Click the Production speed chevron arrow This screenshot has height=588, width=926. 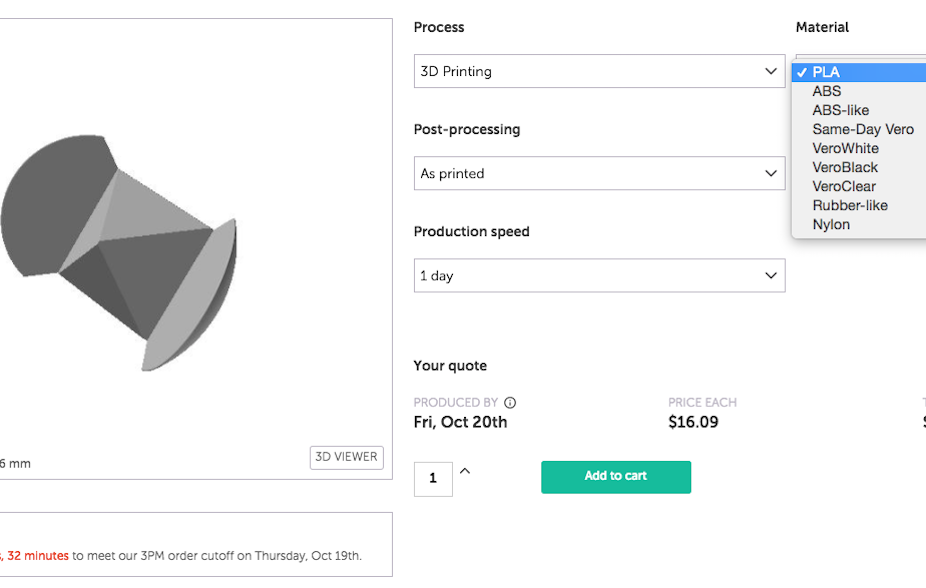coord(771,276)
